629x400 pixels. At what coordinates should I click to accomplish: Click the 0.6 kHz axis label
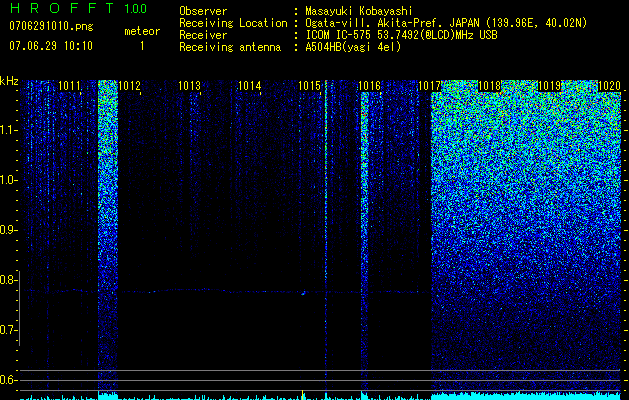(x=8, y=380)
